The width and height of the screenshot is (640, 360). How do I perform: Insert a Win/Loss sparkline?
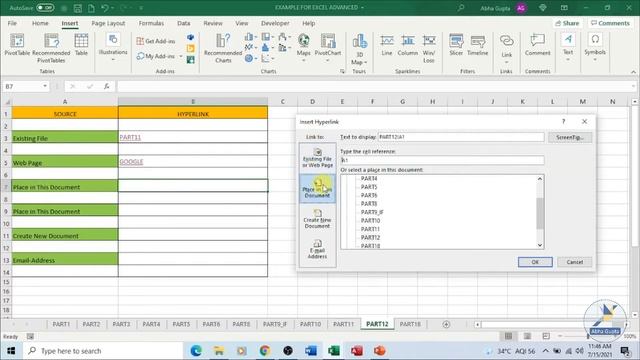(x=429, y=49)
